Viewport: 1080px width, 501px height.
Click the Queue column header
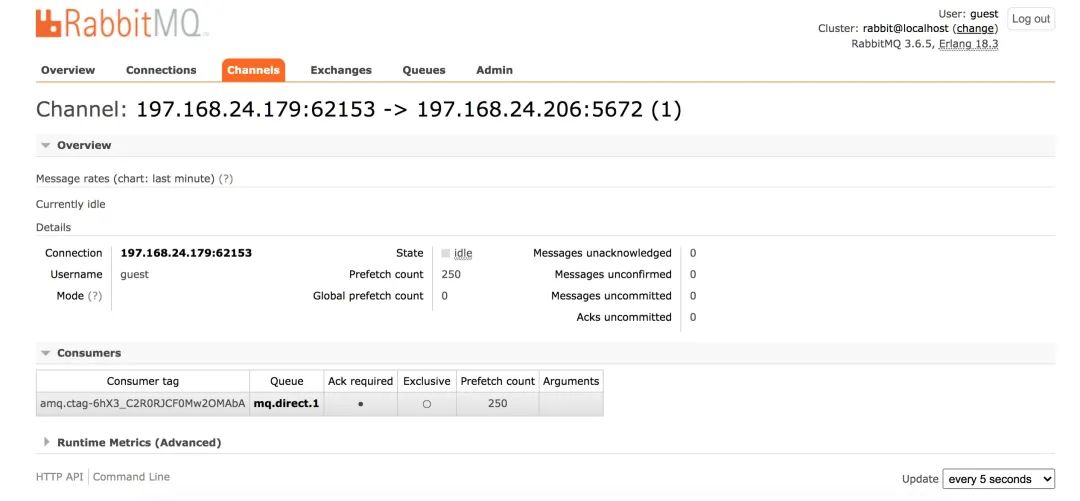point(287,381)
